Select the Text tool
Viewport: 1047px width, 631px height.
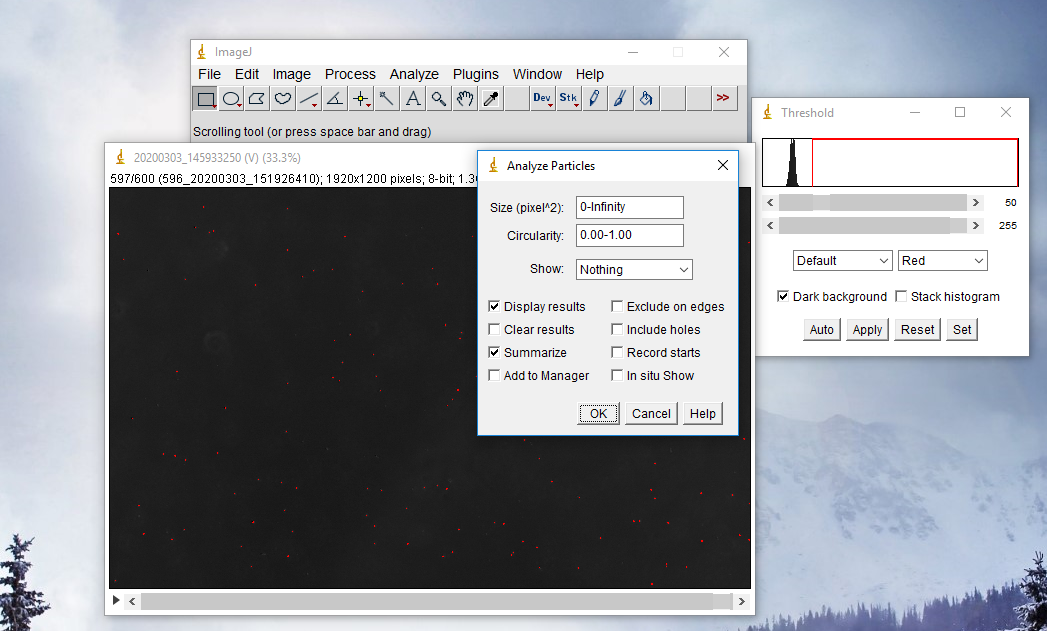point(413,98)
